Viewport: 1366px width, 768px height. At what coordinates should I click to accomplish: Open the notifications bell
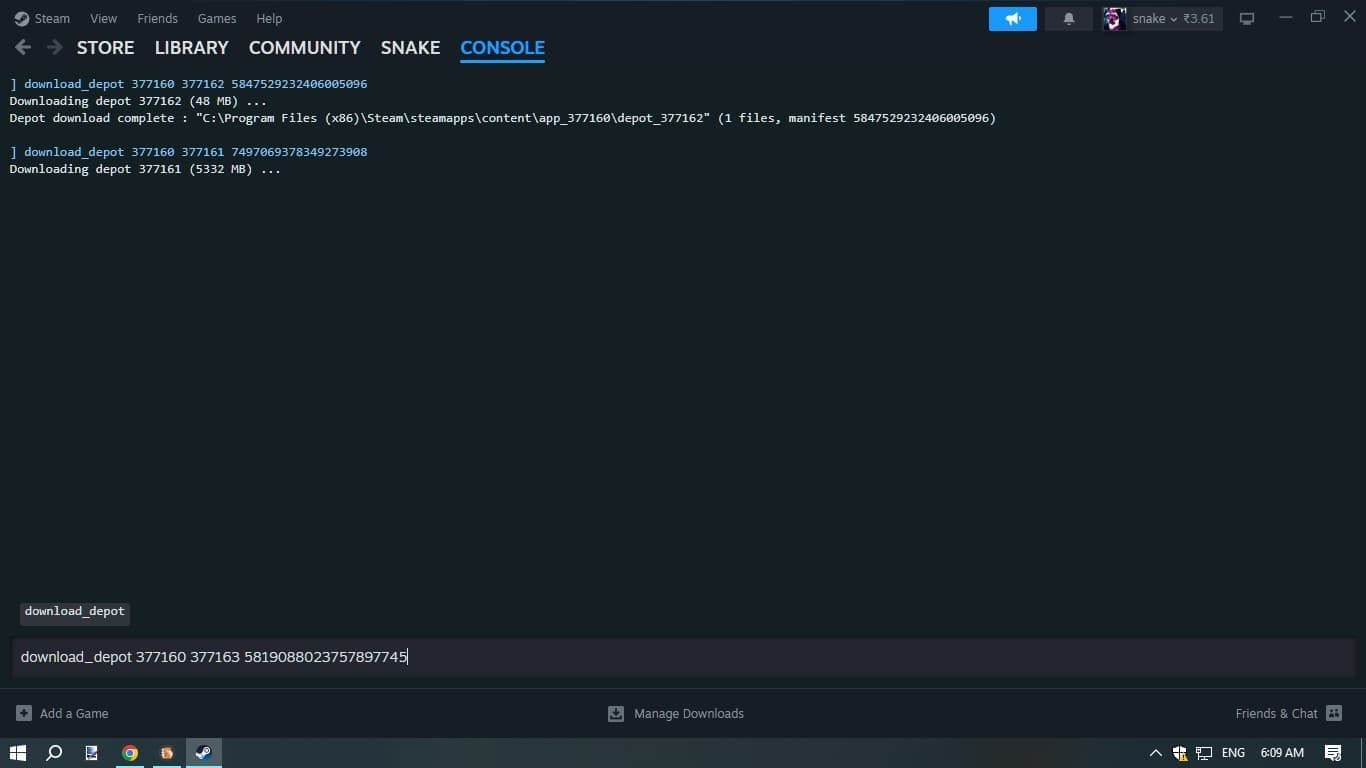click(x=1068, y=19)
